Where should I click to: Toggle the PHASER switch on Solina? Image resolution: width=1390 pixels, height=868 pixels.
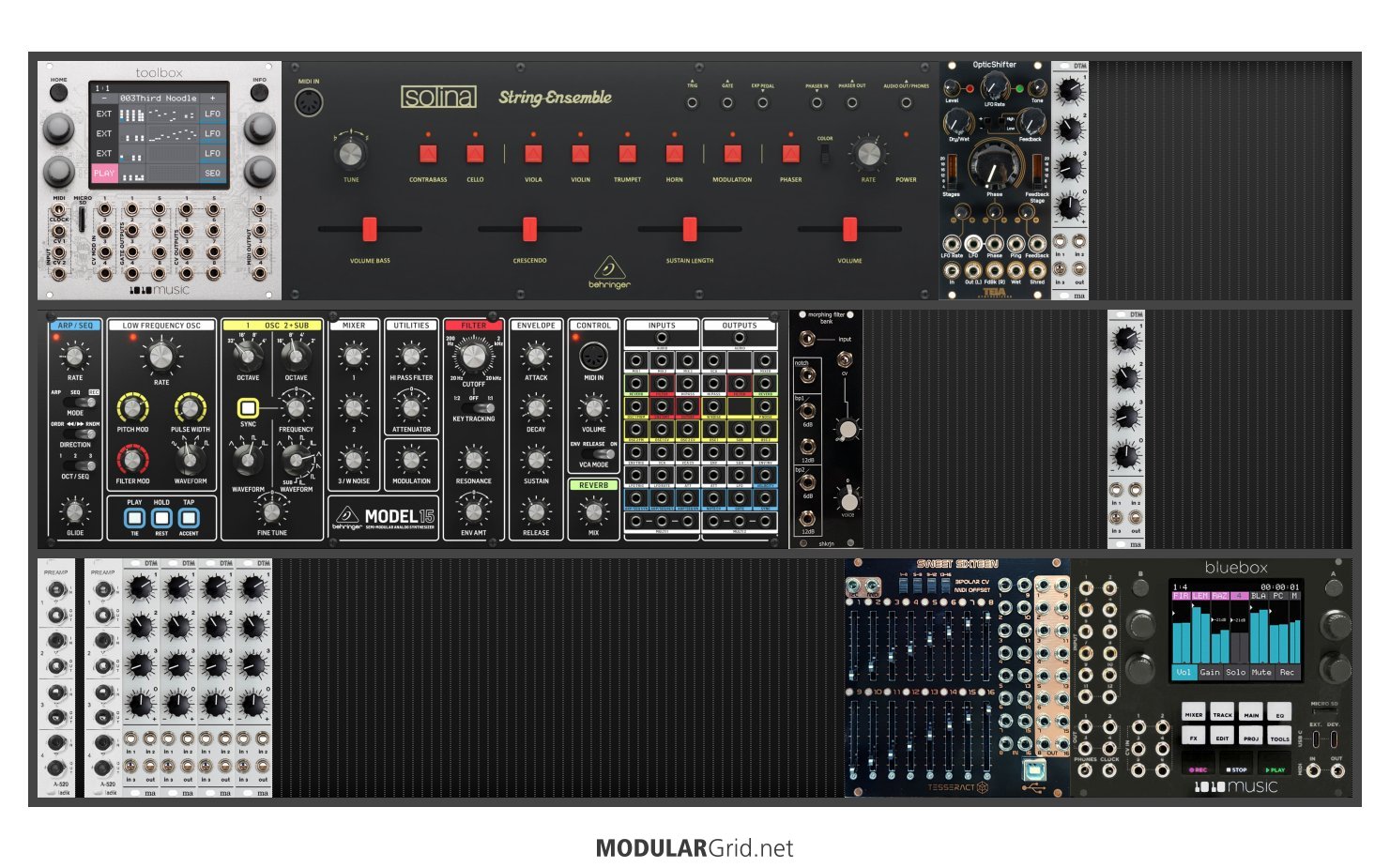pos(790,153)
